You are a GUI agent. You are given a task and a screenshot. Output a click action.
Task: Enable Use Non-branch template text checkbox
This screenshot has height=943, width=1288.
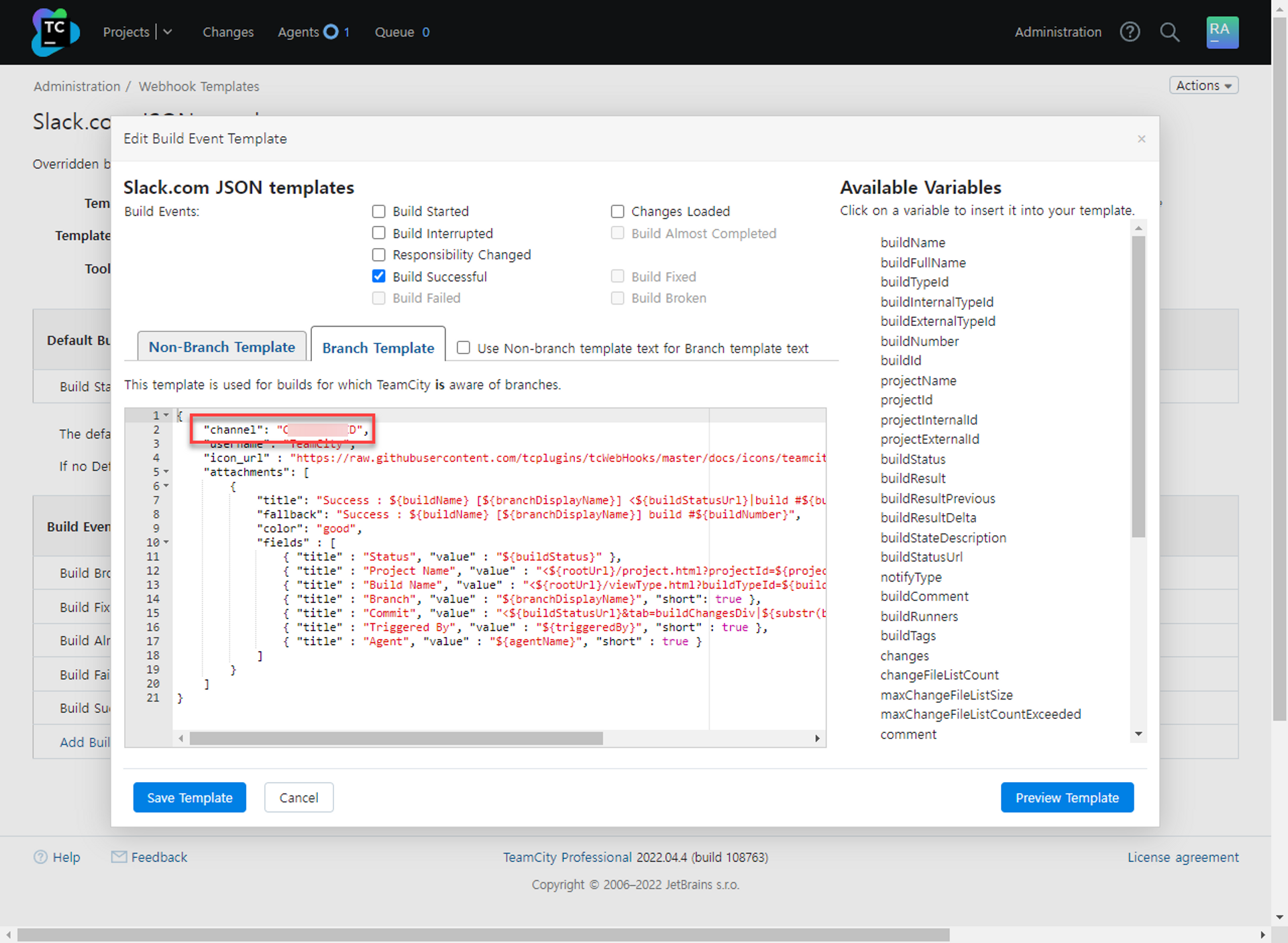(463, 347)
